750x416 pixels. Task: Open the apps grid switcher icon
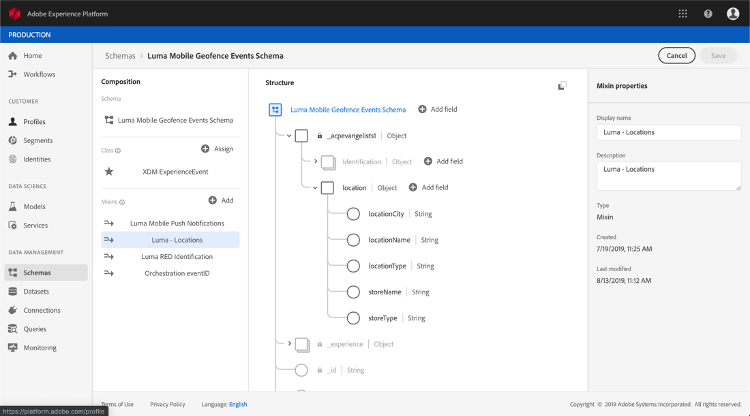tap(683, 13)
